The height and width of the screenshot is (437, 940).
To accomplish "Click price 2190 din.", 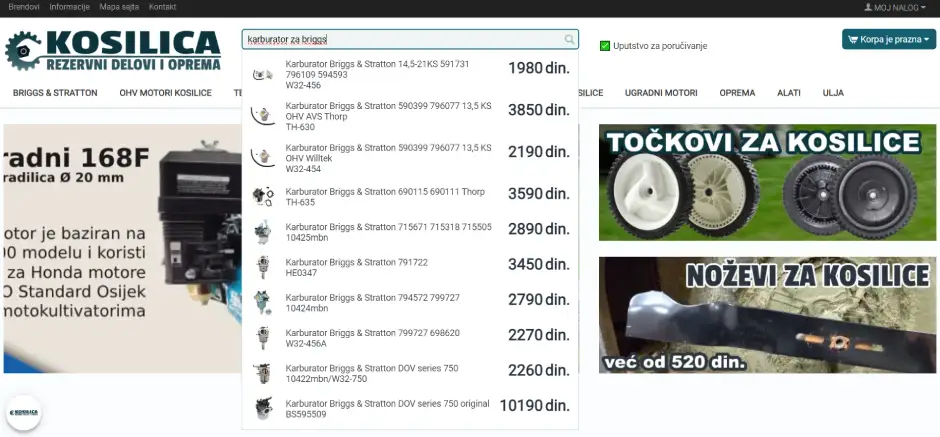I will pos(539,152).
